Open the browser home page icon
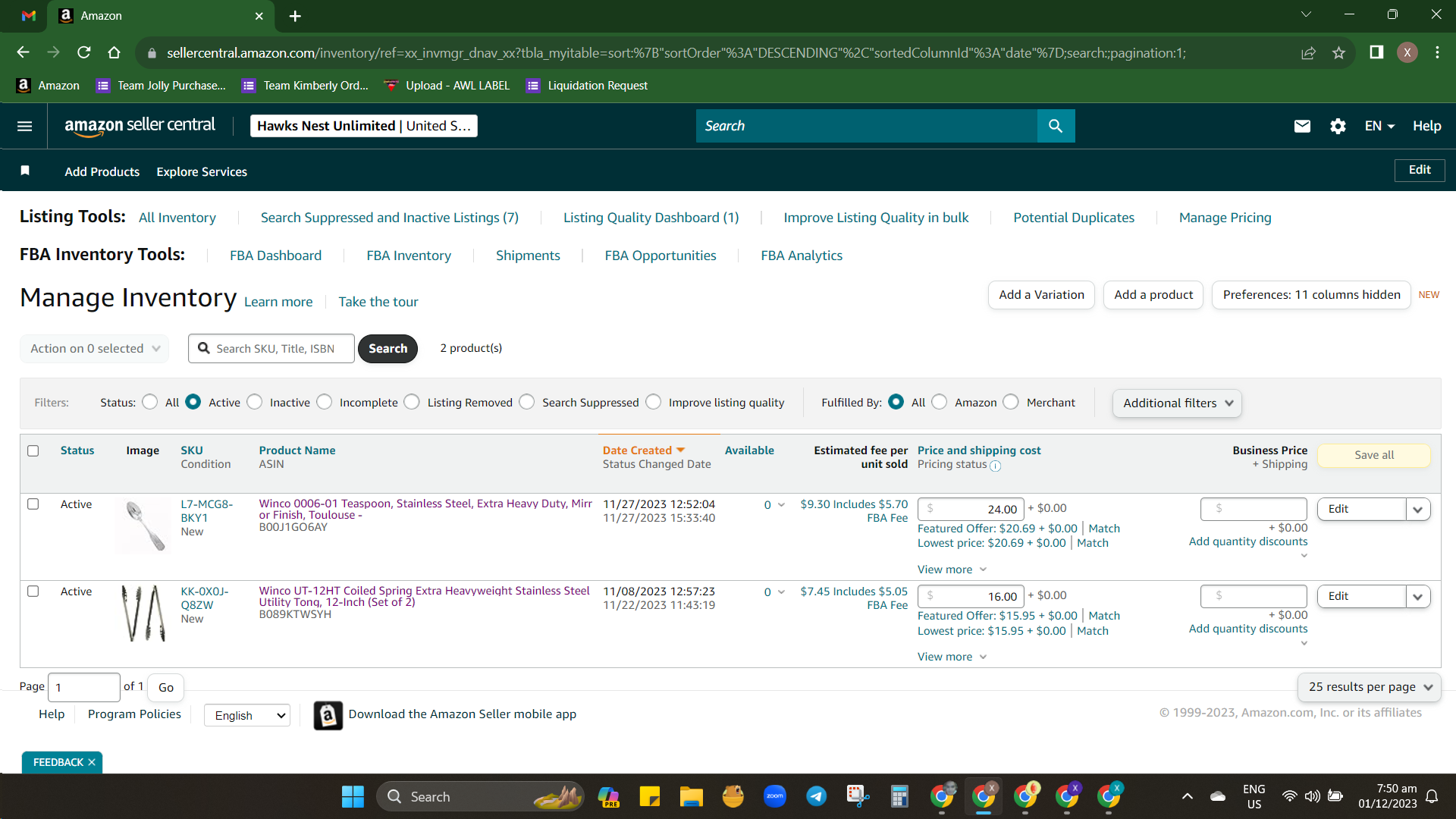Screen dimensions: 1456x819 click(114, 52)
